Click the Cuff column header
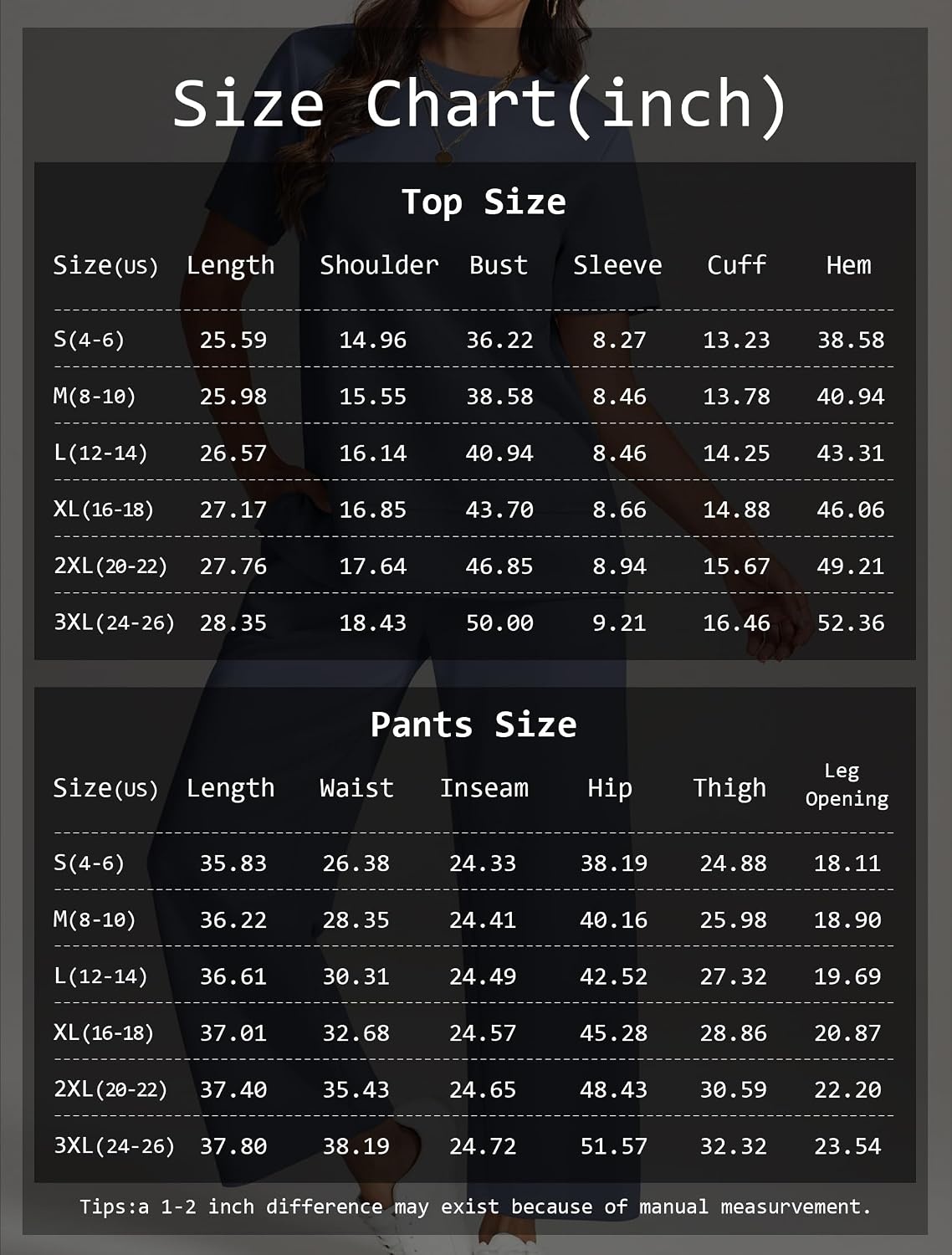Viewport: 952px width, 1255px height. point(736,265)
